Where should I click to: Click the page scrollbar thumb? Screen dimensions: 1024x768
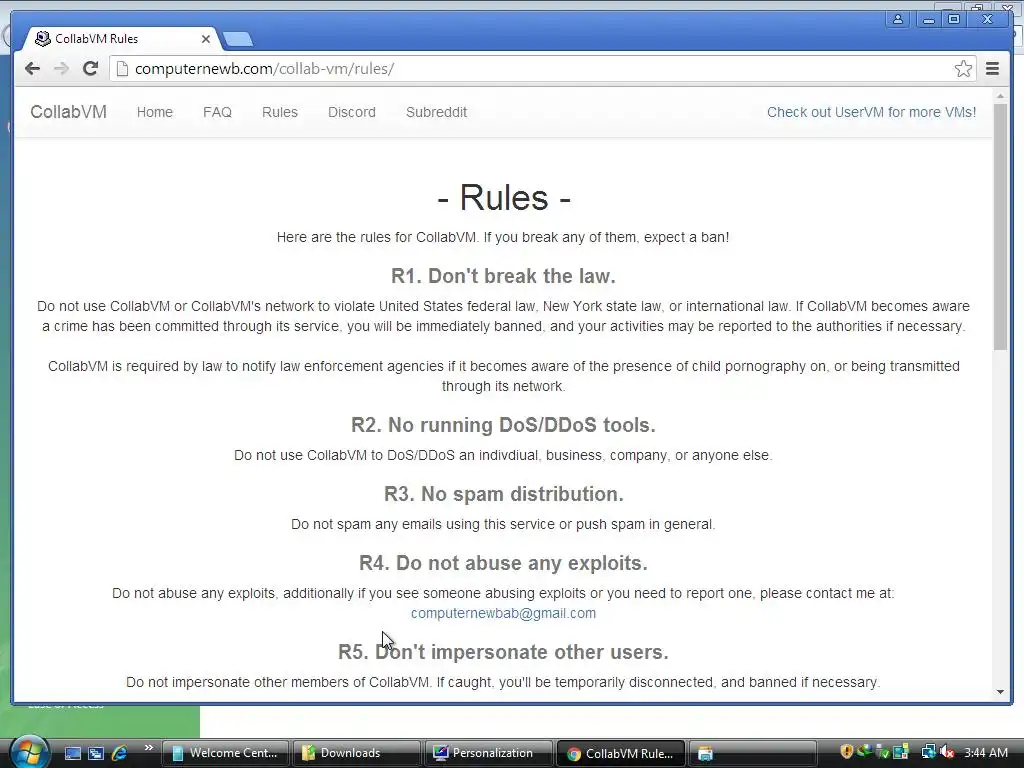(x=1000, y=226)
